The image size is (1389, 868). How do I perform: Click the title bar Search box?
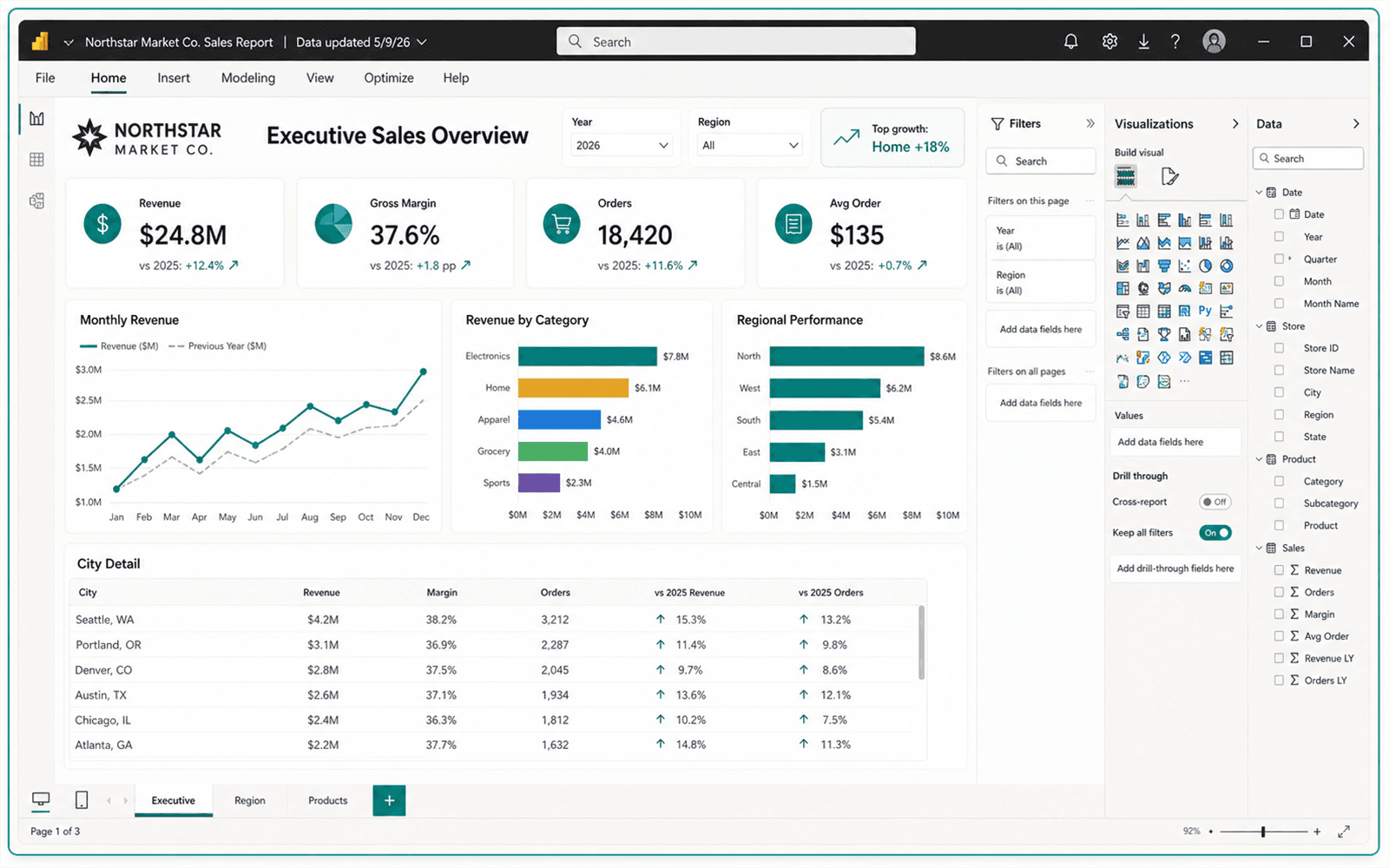pos(736,41)
